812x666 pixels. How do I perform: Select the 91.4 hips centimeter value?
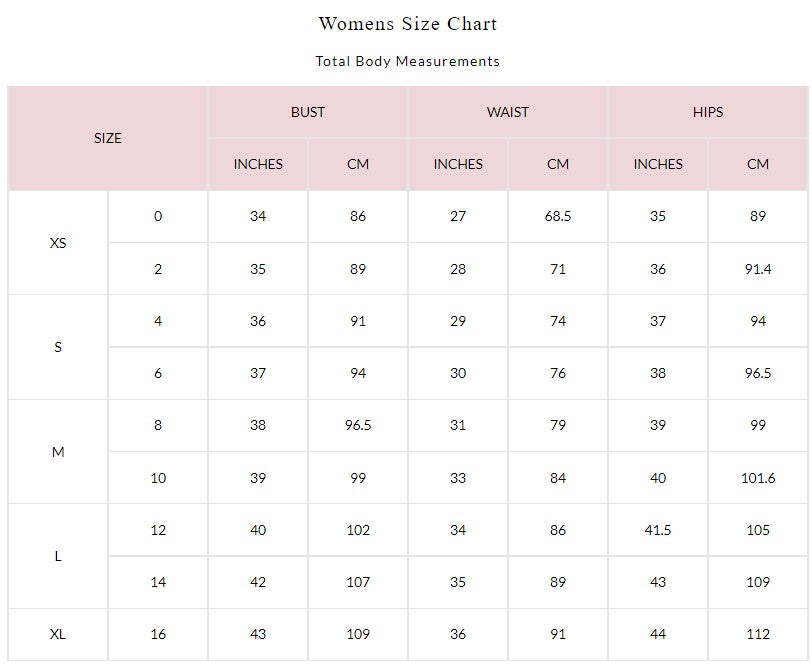click(758, 269)
